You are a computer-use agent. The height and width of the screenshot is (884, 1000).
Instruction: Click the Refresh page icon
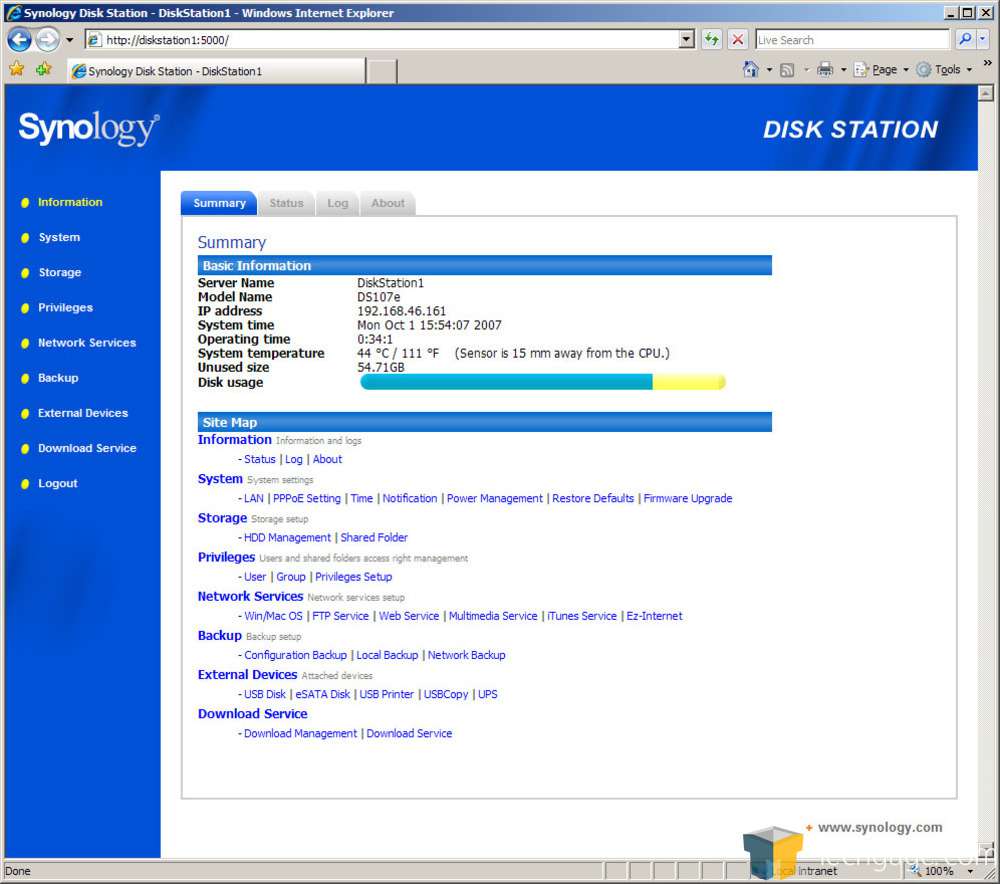pos(711,40)
